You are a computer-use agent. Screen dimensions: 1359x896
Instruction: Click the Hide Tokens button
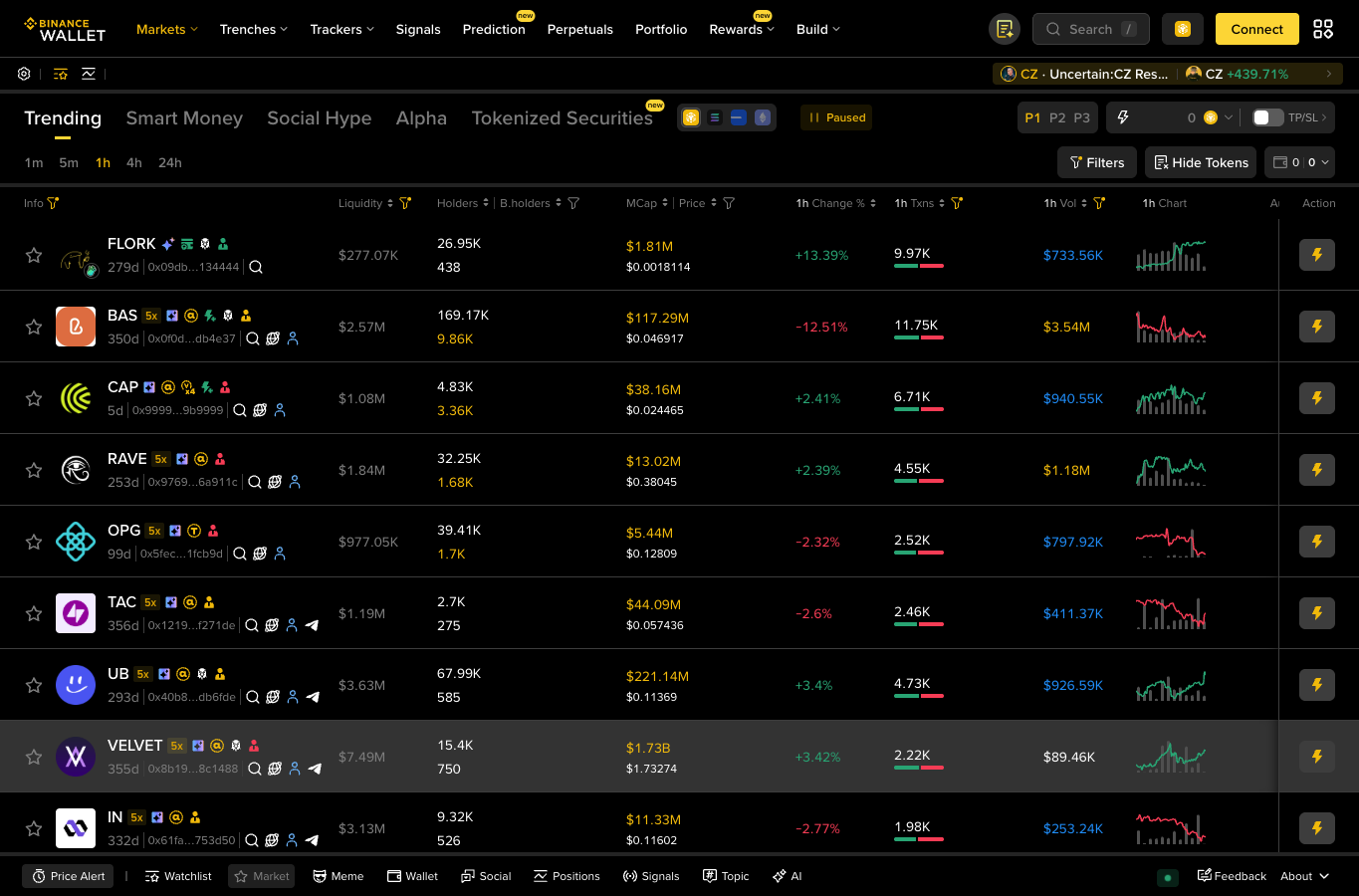1201,162
